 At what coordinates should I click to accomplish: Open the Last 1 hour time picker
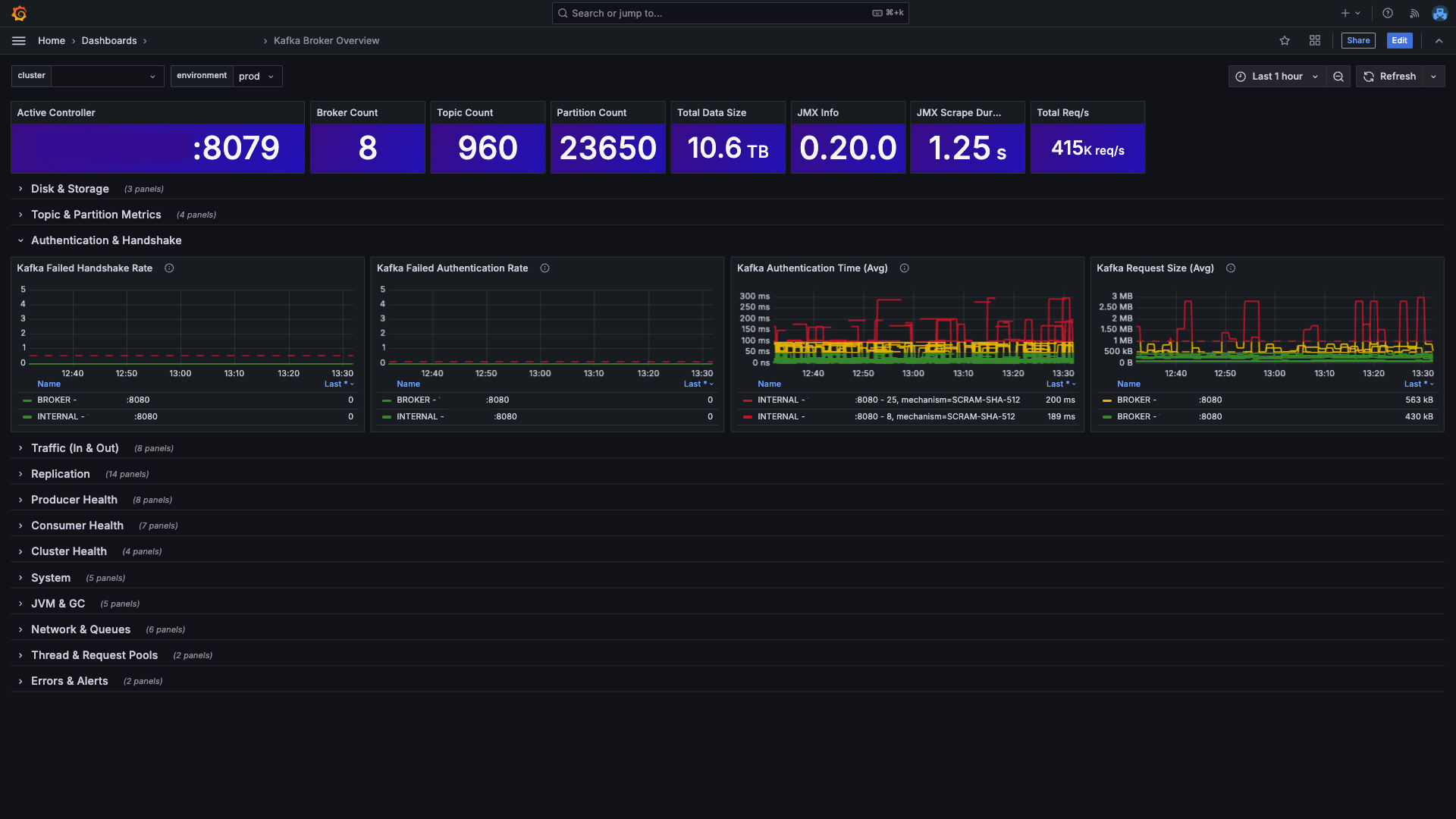[1277, 77]
